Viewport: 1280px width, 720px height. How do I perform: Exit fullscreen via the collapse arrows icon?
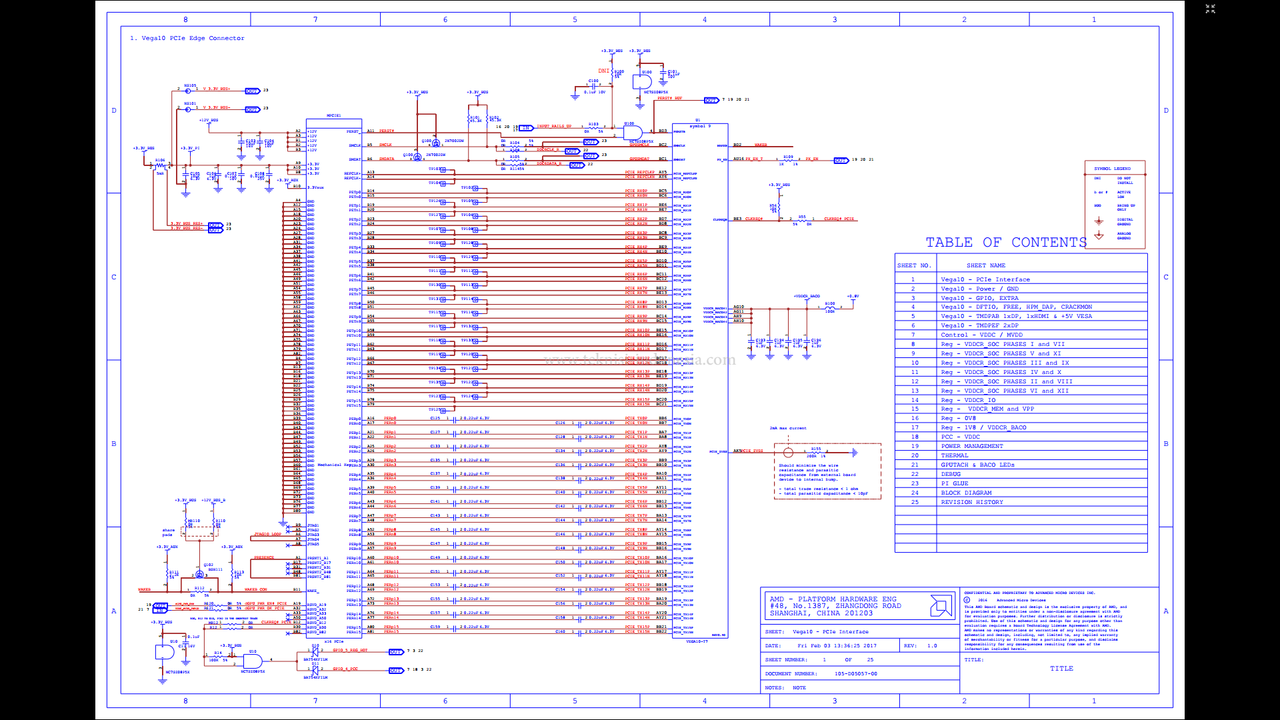point(1210,8)
